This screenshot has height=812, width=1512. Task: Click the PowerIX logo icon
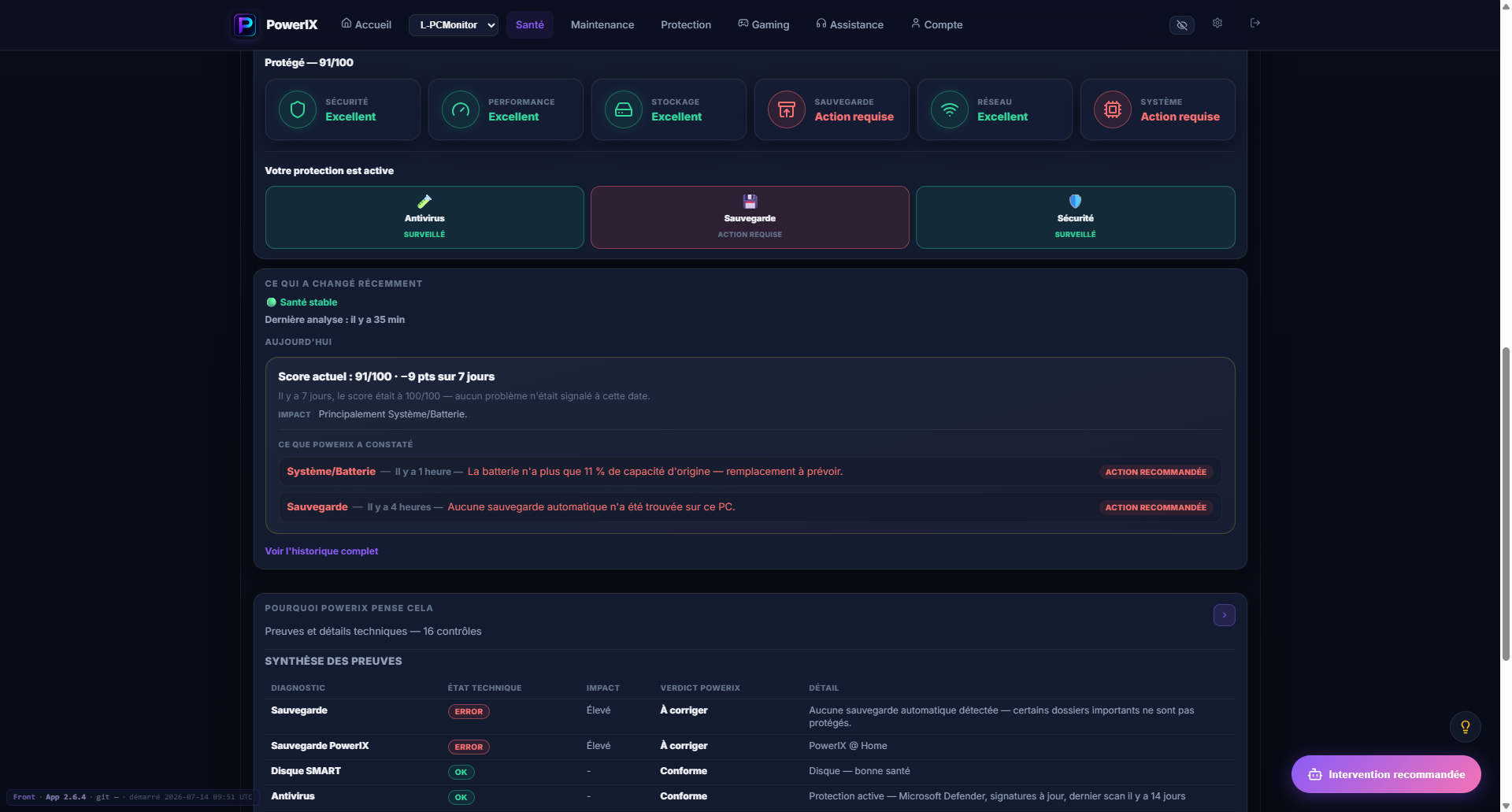(x=245, y=25)
